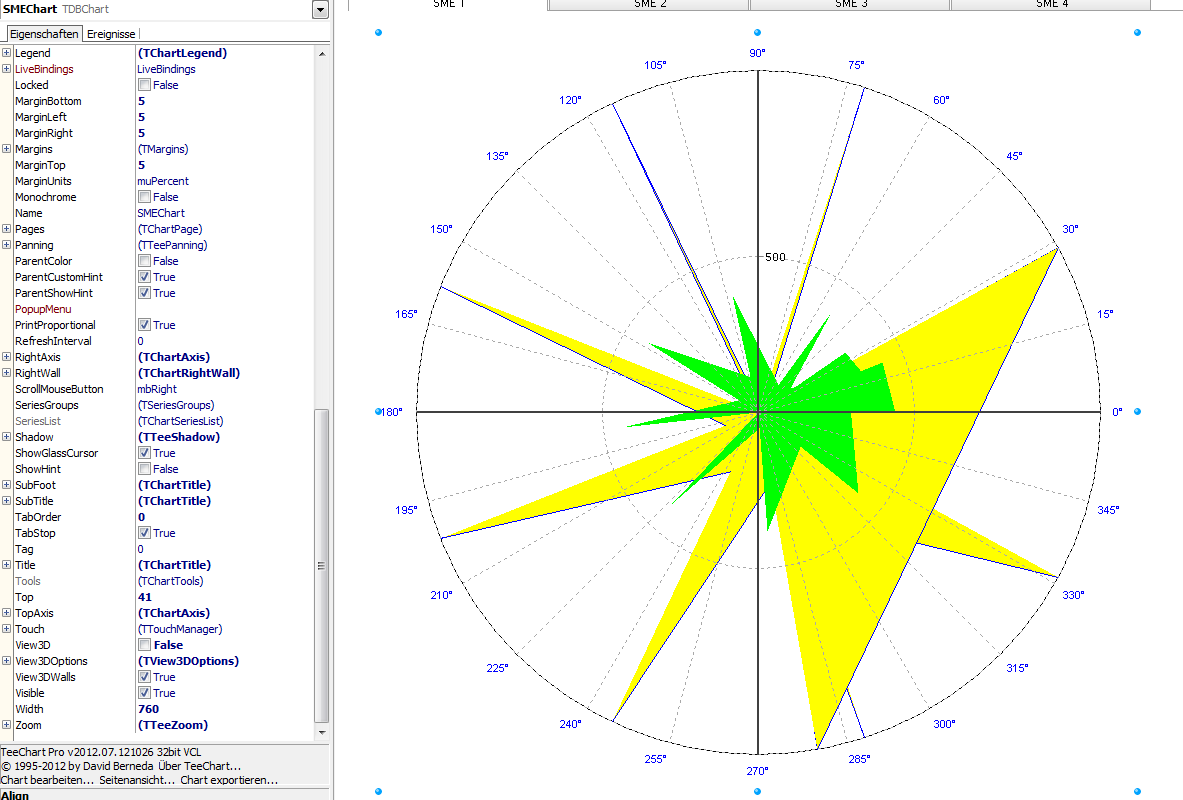Screen dimensions: 1183x800
Task: Select the SeriesList (TChartSeriesList) value
Action: click(x=180, y=421)
